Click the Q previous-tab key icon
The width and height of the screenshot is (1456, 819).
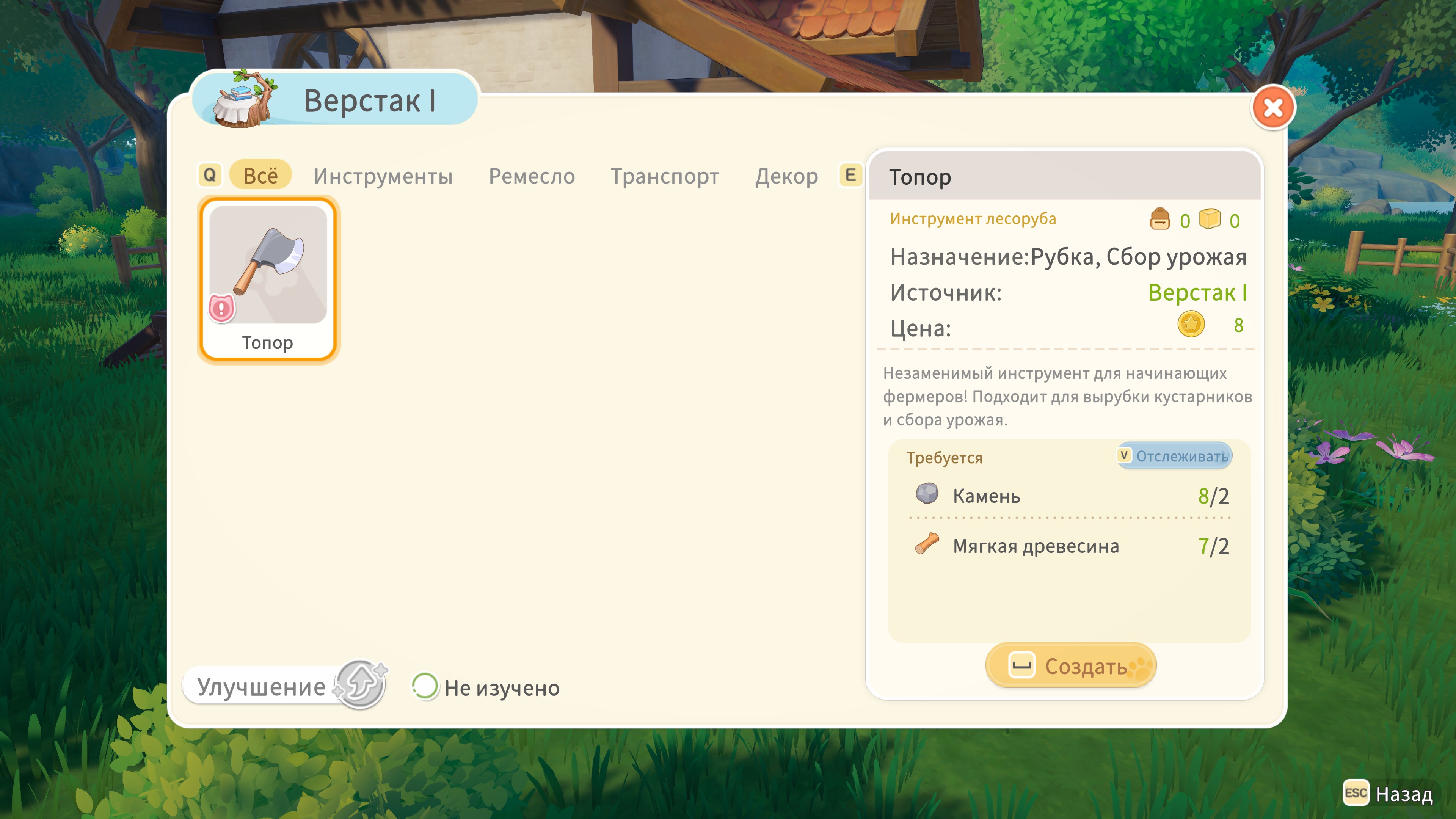tap(210, 175)
